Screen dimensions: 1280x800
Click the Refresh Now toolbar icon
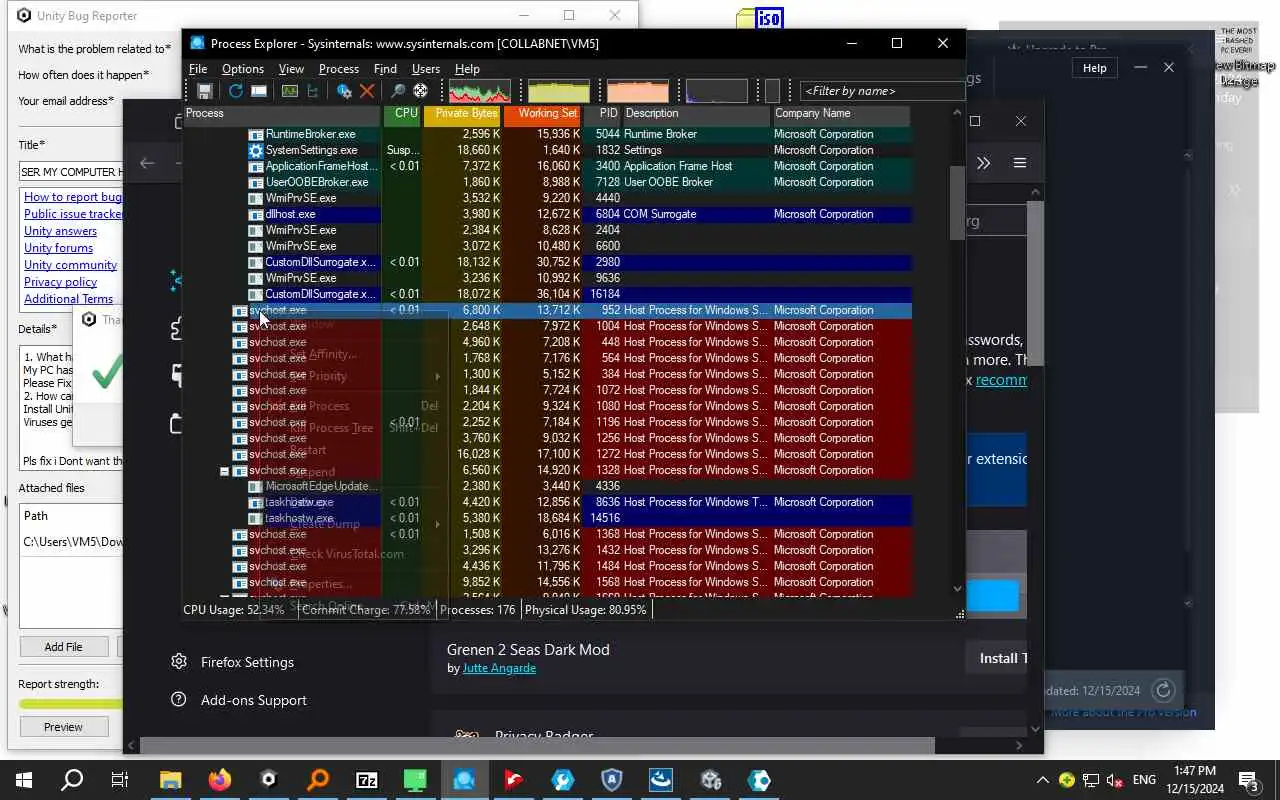(x=236, y=91)
